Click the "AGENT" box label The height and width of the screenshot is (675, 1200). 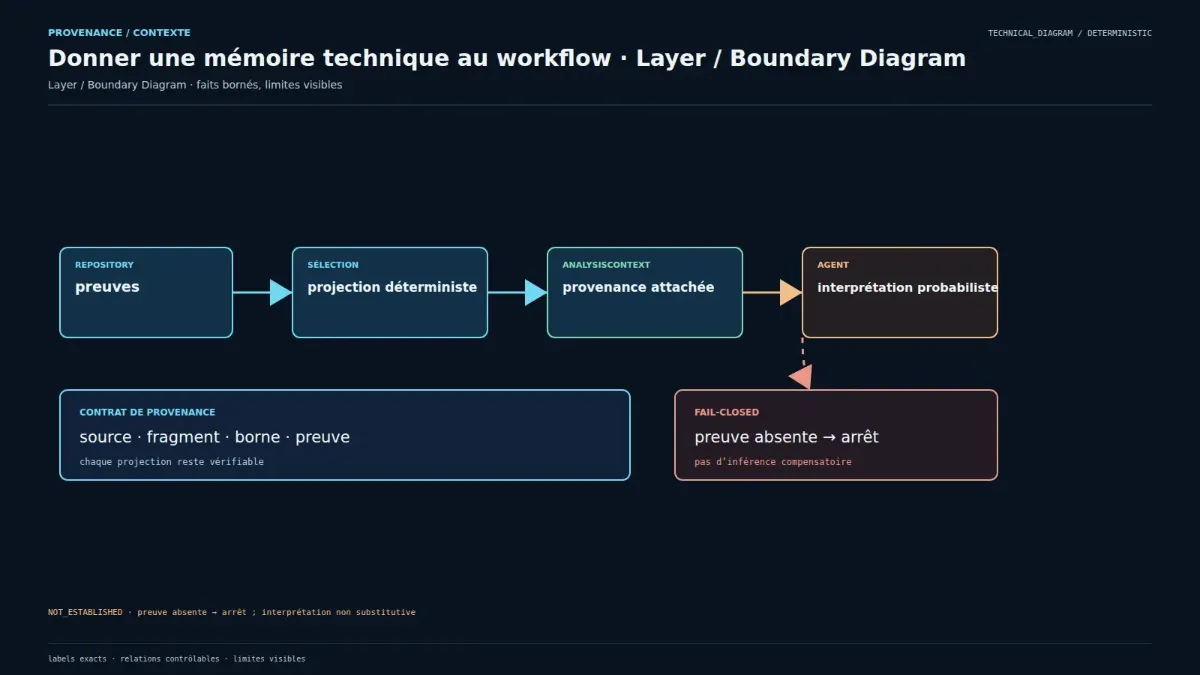click(833, 265)
